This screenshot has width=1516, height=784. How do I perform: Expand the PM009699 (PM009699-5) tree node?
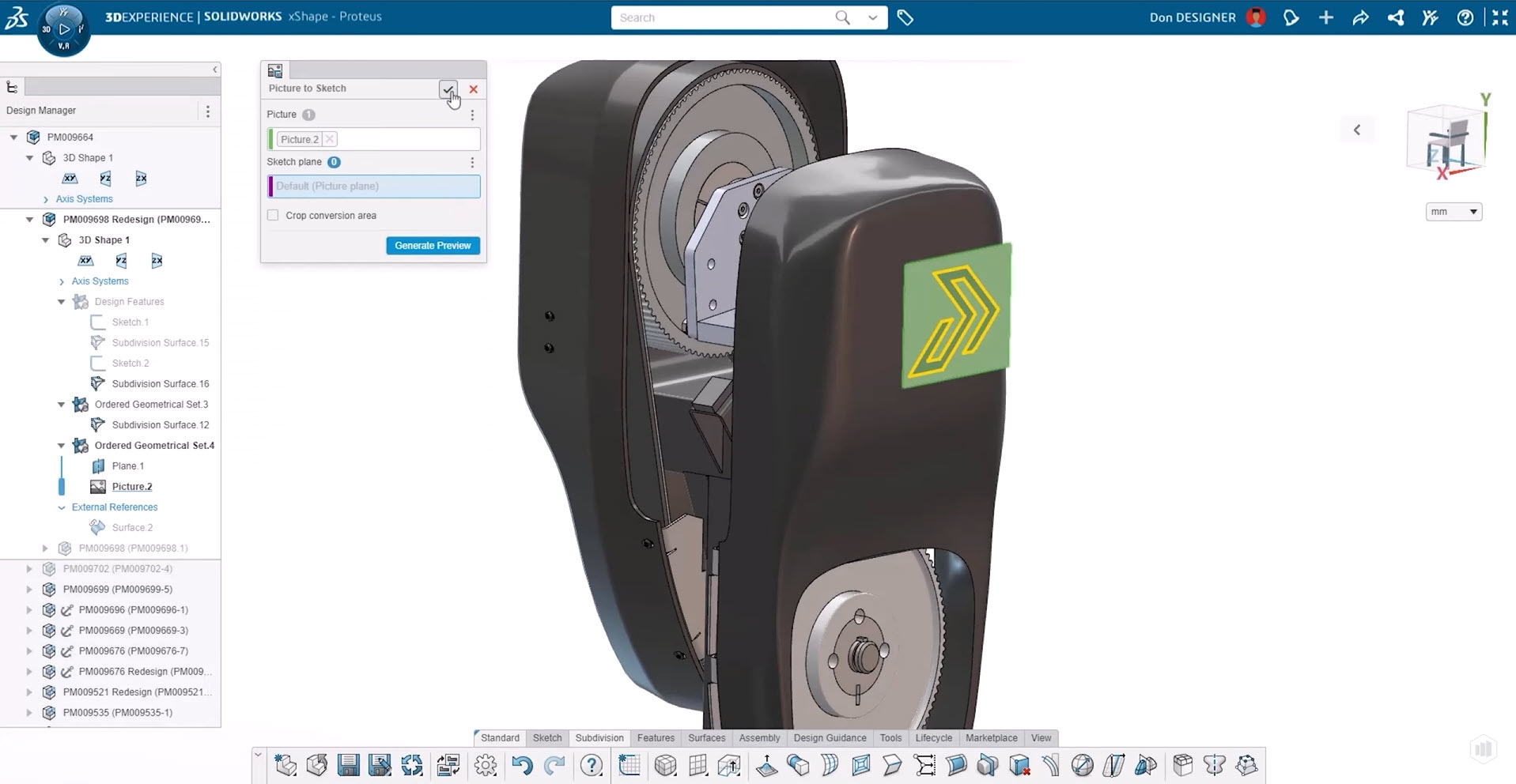[29, 590]
